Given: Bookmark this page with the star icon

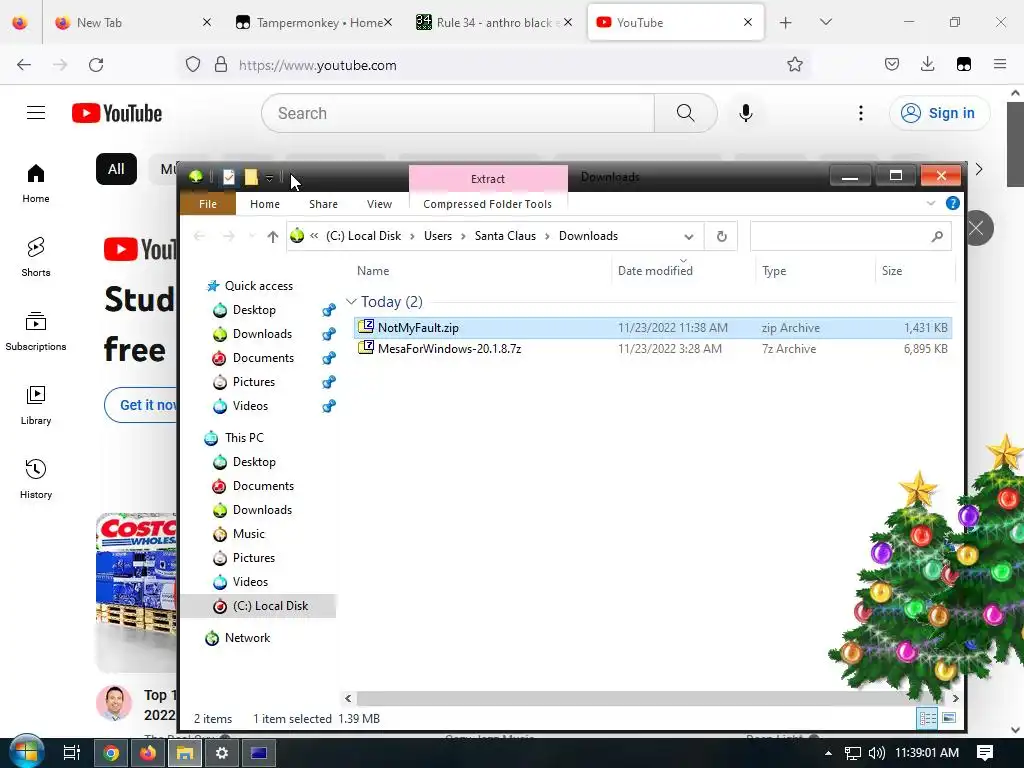Looking at the screenshot, I should coord(794,65).
